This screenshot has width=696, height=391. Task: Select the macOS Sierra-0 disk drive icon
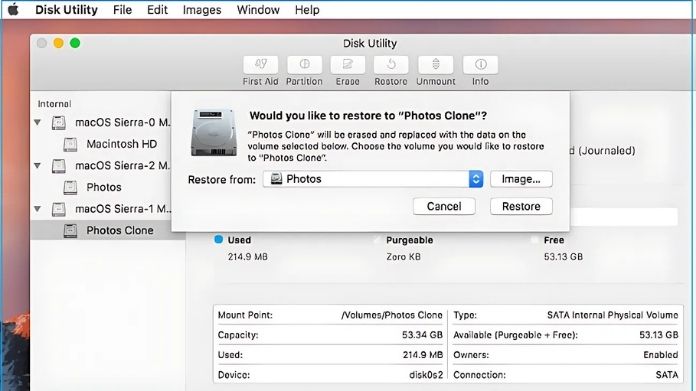coord(59,122)
